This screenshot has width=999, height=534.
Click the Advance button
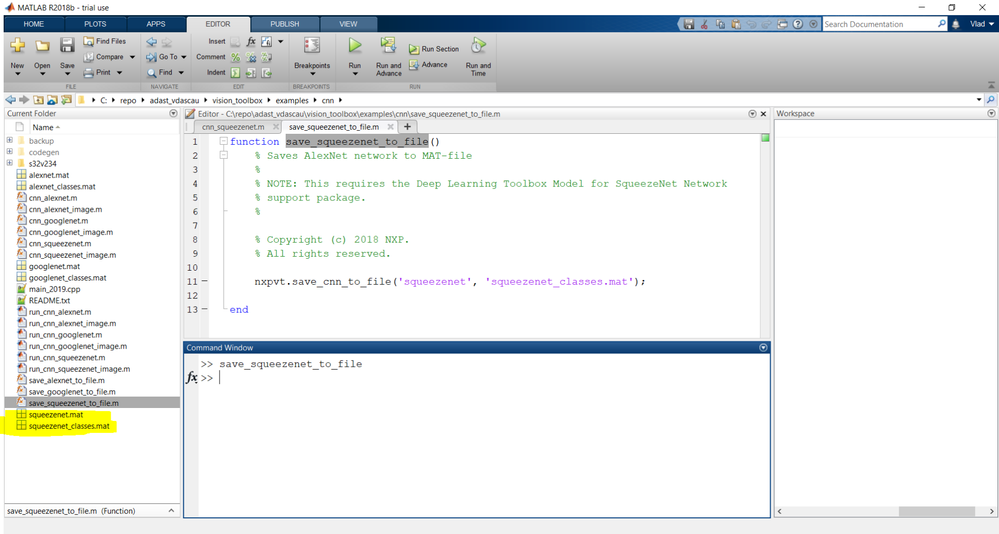[428, 64]
